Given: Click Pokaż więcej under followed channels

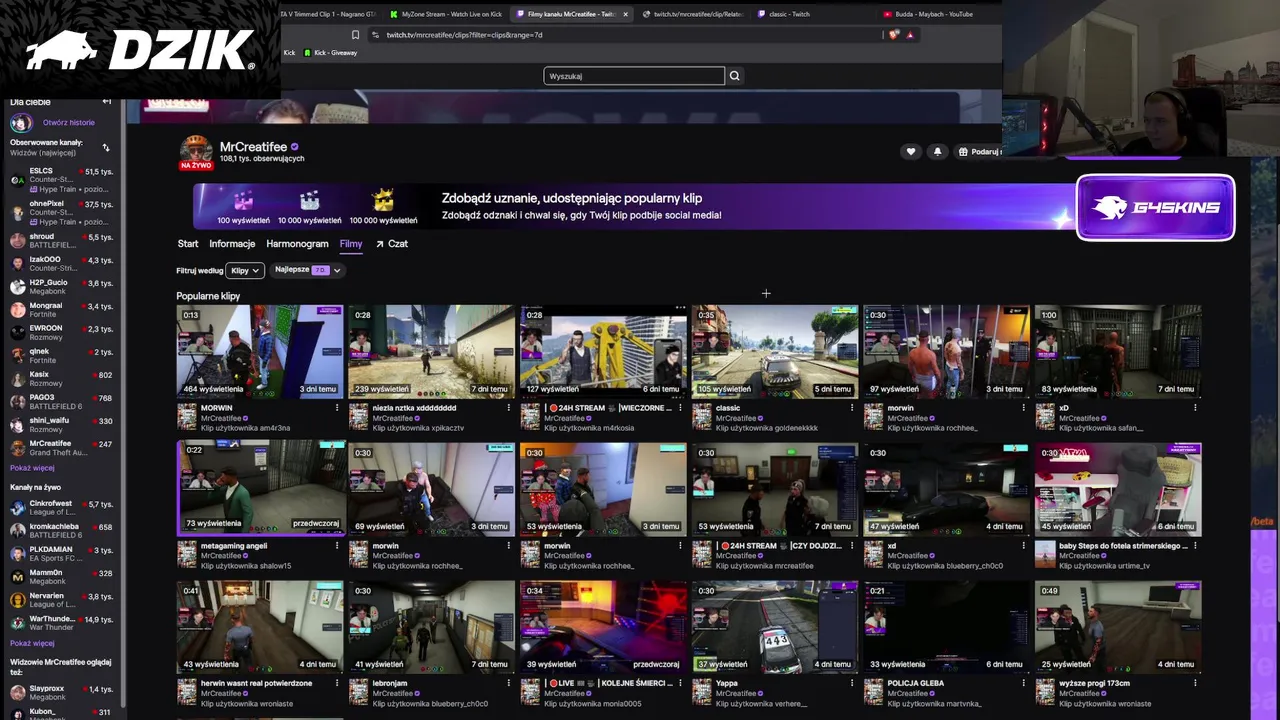Looking at the screenshot, I should [32, 468].
